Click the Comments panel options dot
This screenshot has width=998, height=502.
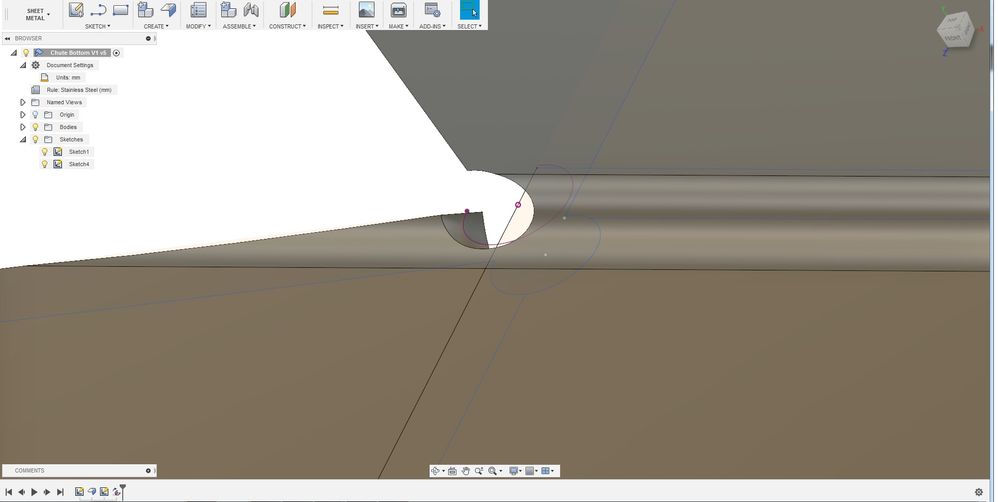(x=148, y=471)
